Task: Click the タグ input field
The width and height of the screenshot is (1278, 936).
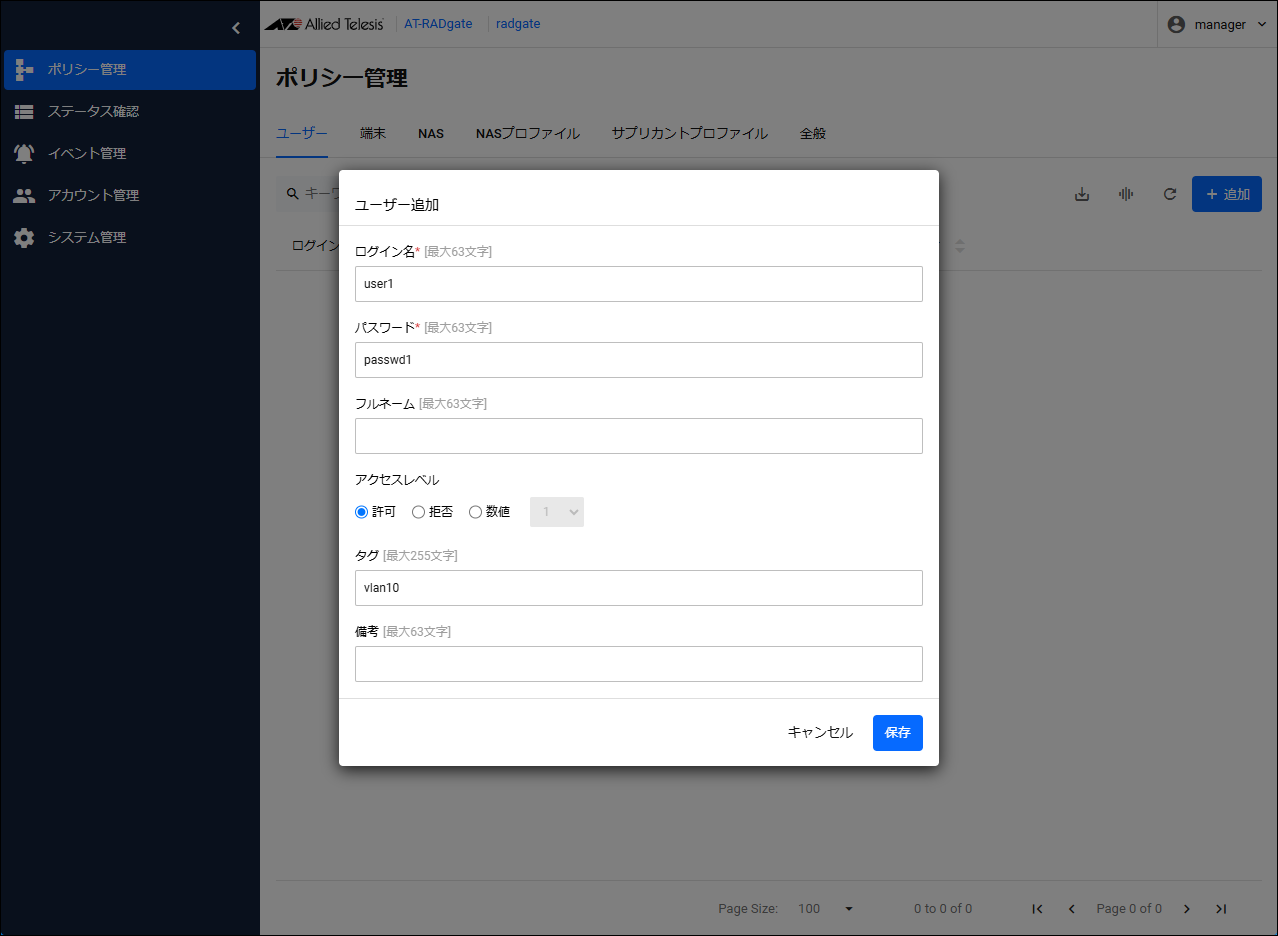Action: point(639,588)
